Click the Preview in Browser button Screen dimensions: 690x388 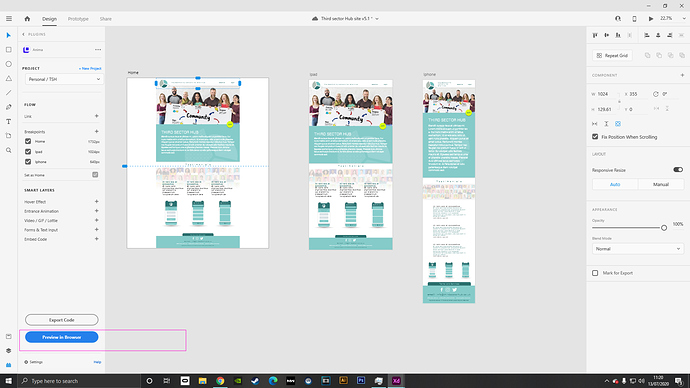coord(62,337)
